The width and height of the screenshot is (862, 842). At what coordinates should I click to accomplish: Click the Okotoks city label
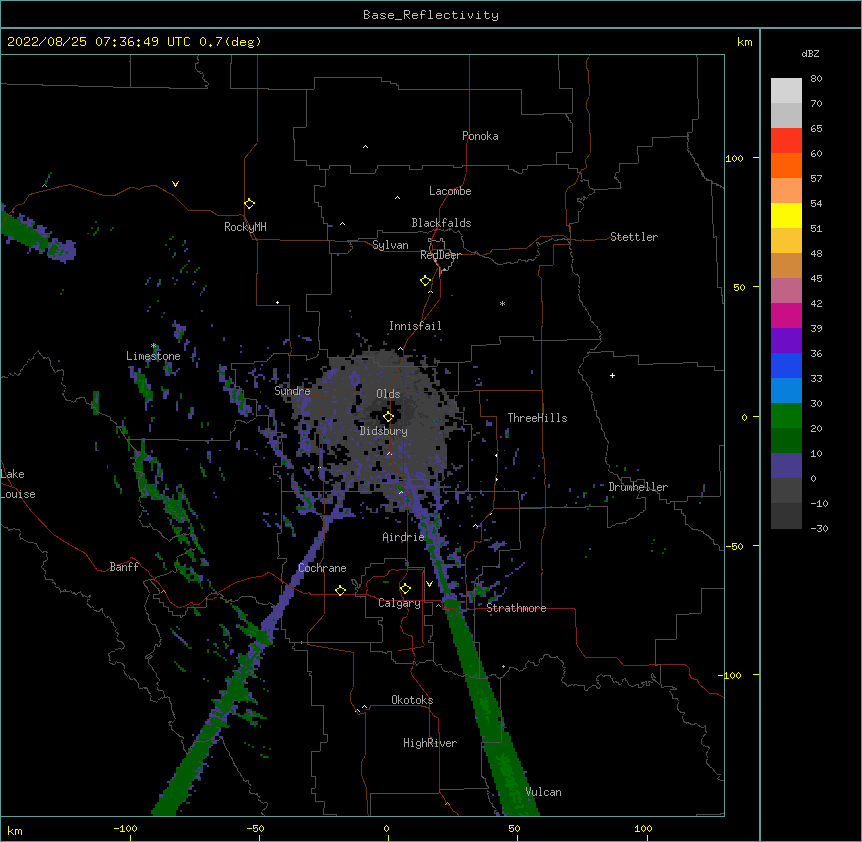click(x=412, y=700)
